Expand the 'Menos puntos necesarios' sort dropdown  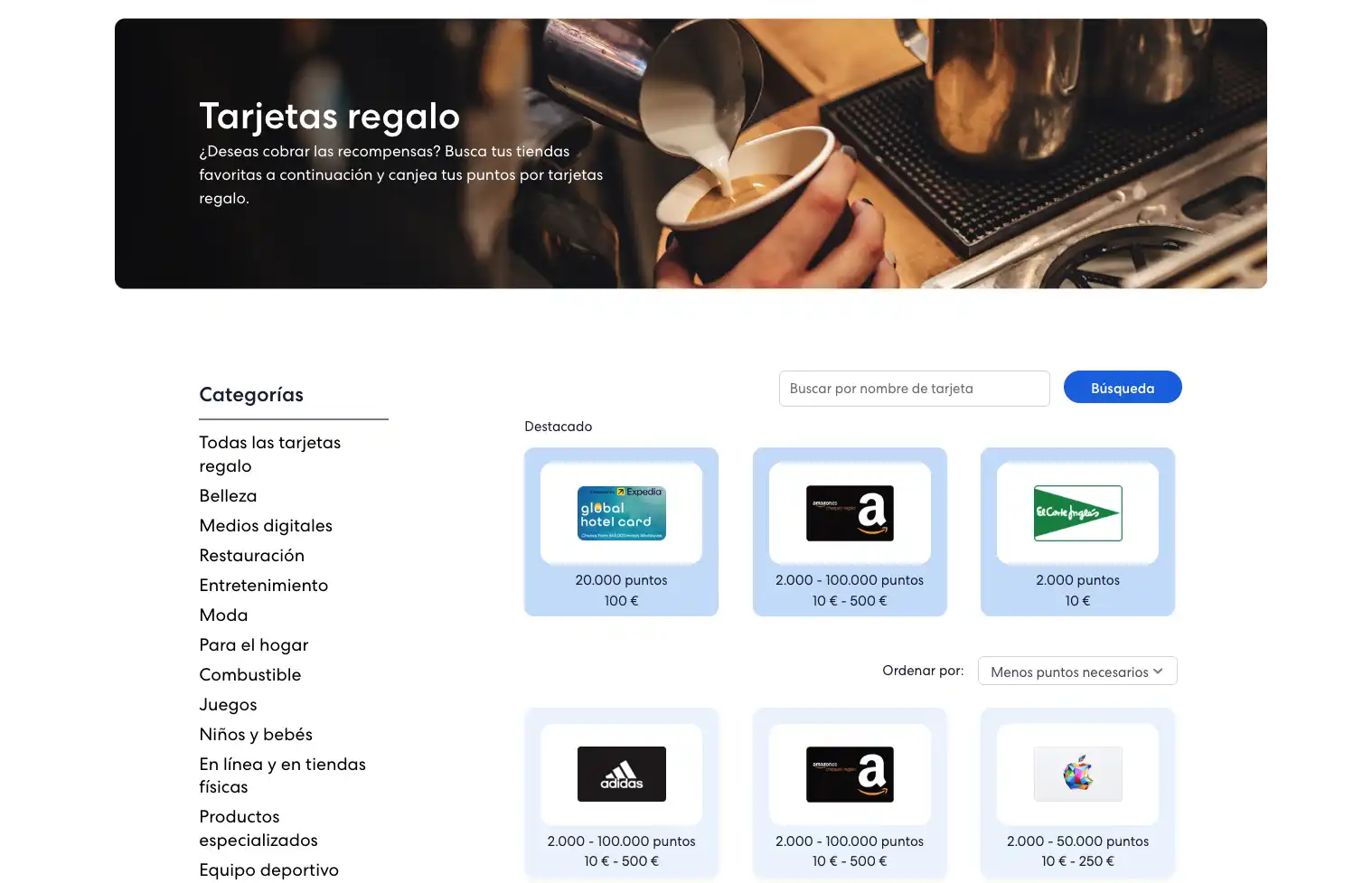pyautogui.click(x=1069, y=672)
